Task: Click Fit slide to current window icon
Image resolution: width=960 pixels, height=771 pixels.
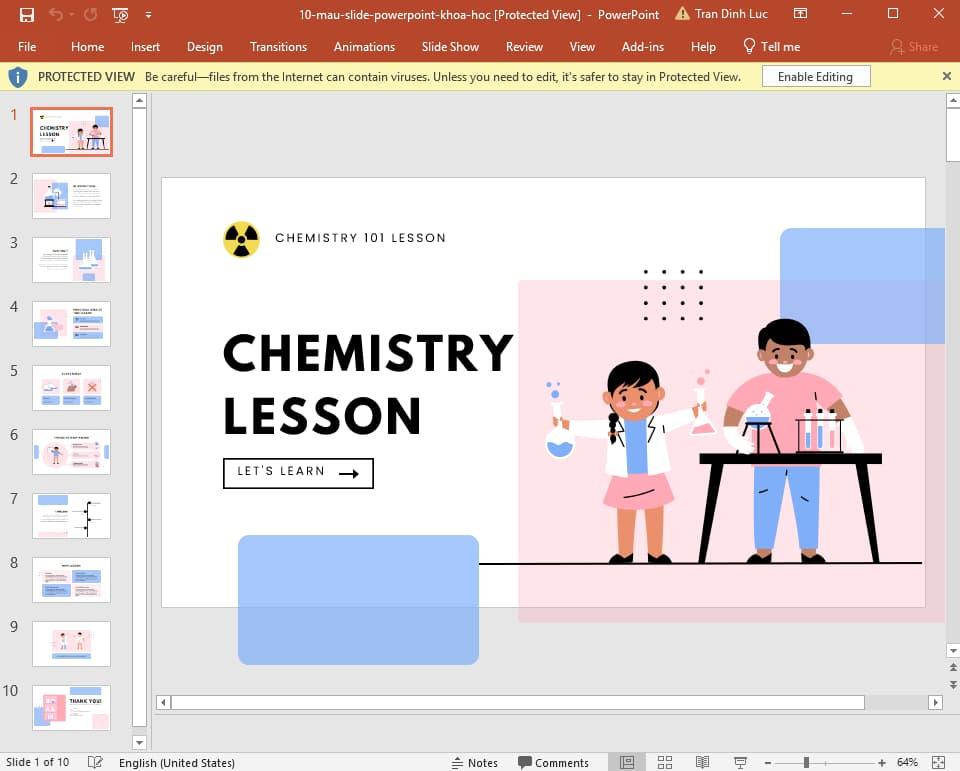Action: 938,762
